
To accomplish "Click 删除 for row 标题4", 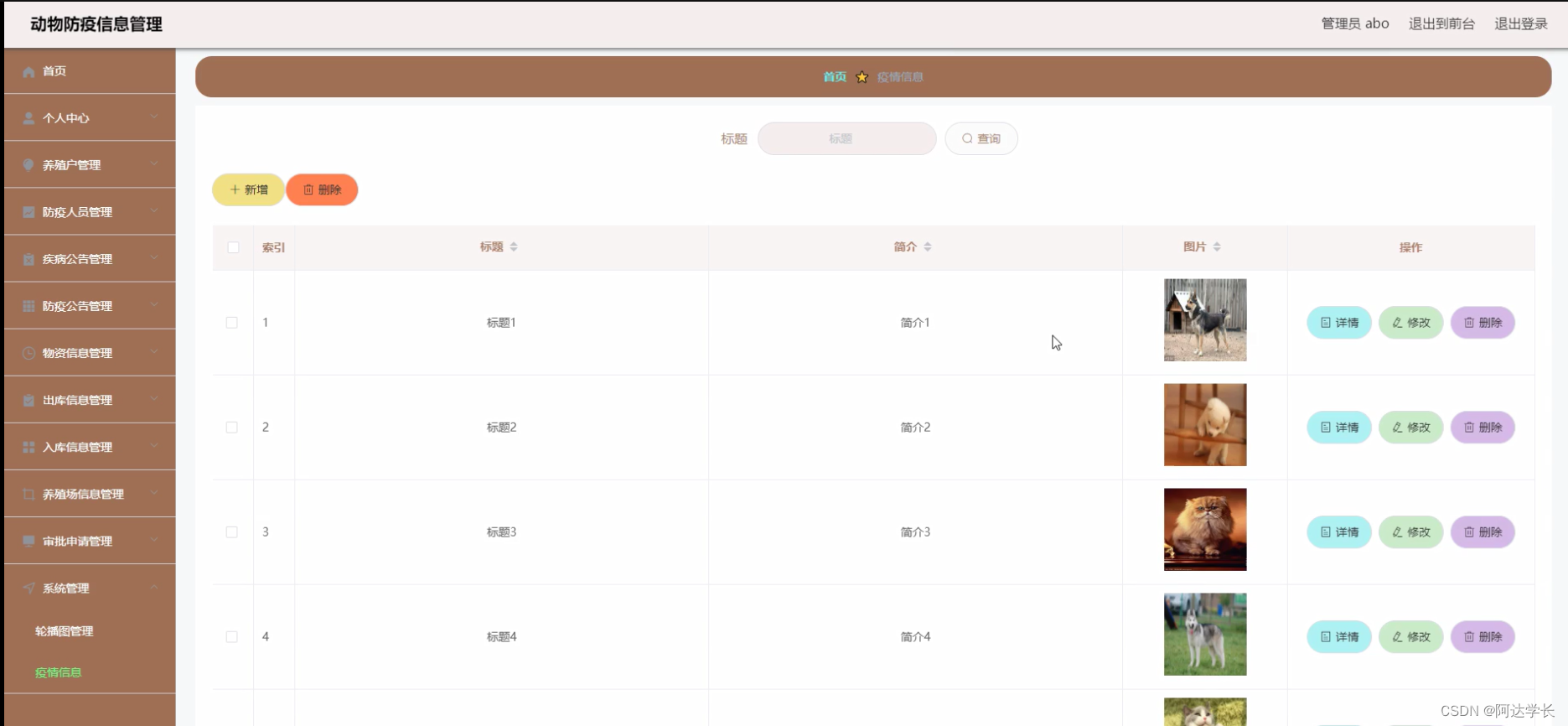I will 1483,637.
